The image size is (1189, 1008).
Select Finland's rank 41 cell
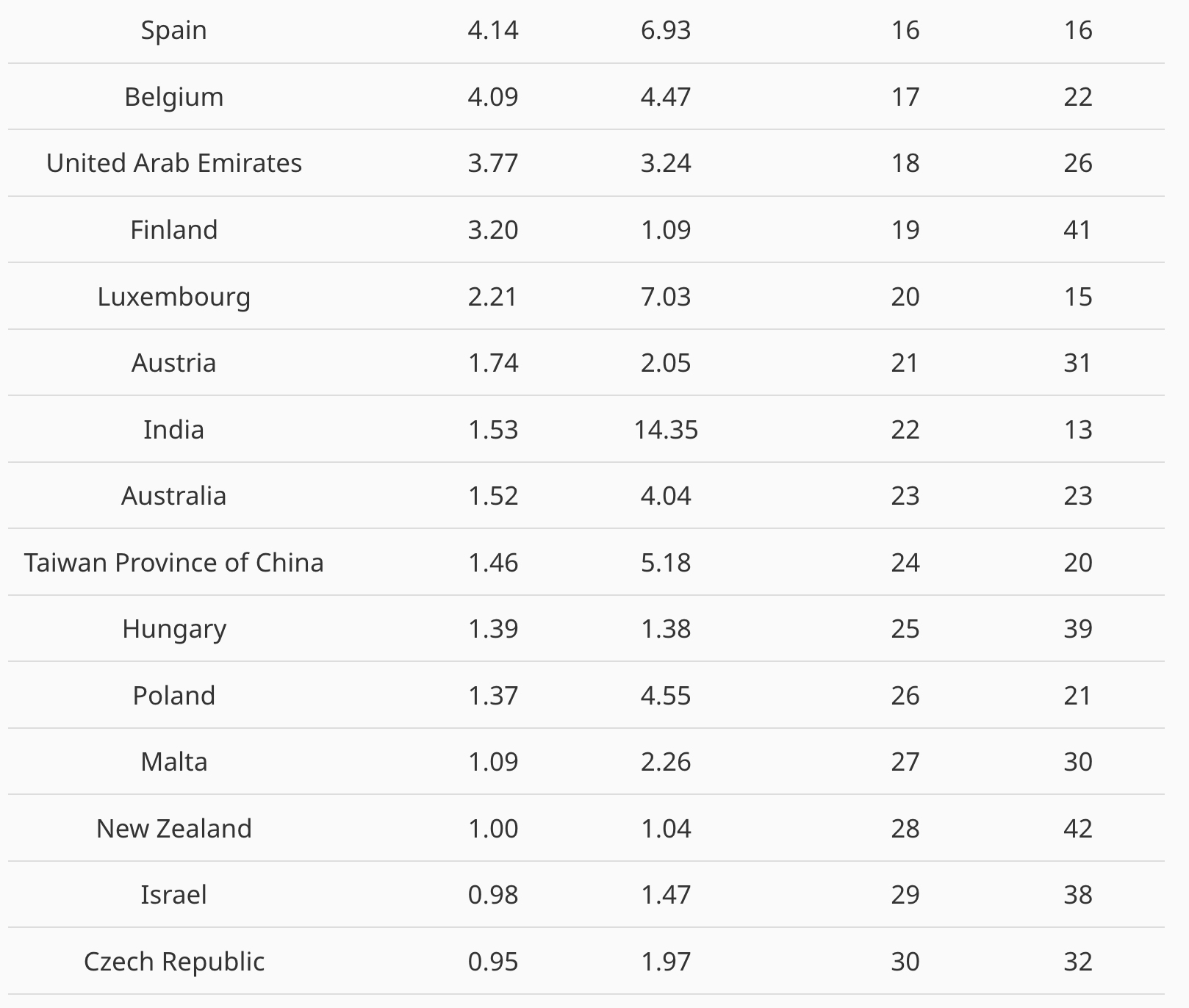click(x=1077, y=230)
